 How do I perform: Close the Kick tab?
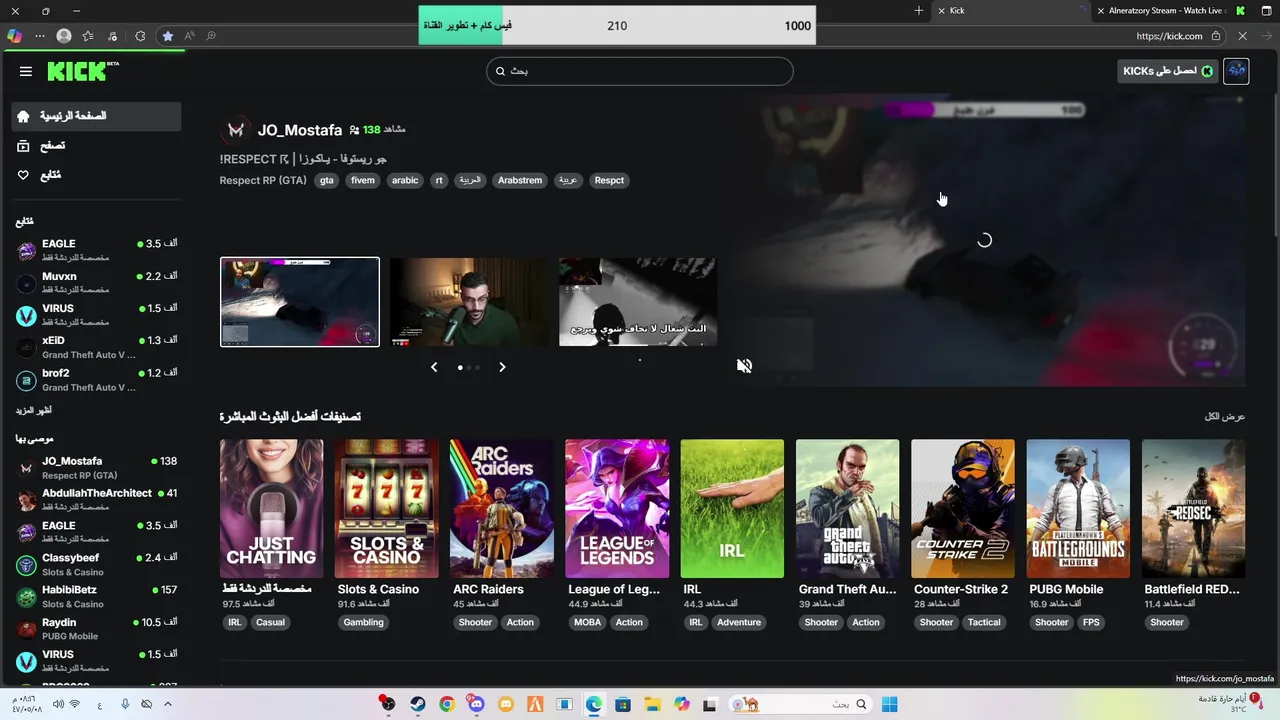tap(941, 11)
